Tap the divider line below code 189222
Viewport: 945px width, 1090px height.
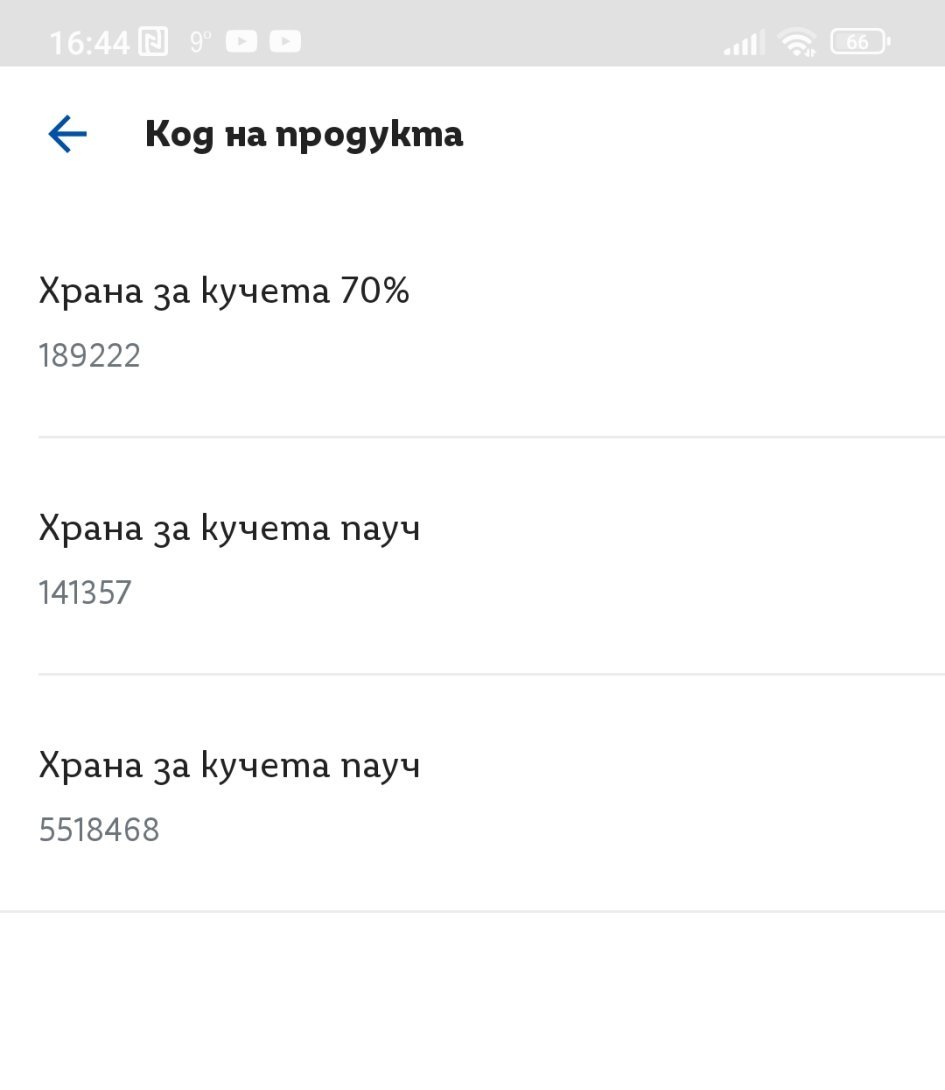click(x=490, y=437)
